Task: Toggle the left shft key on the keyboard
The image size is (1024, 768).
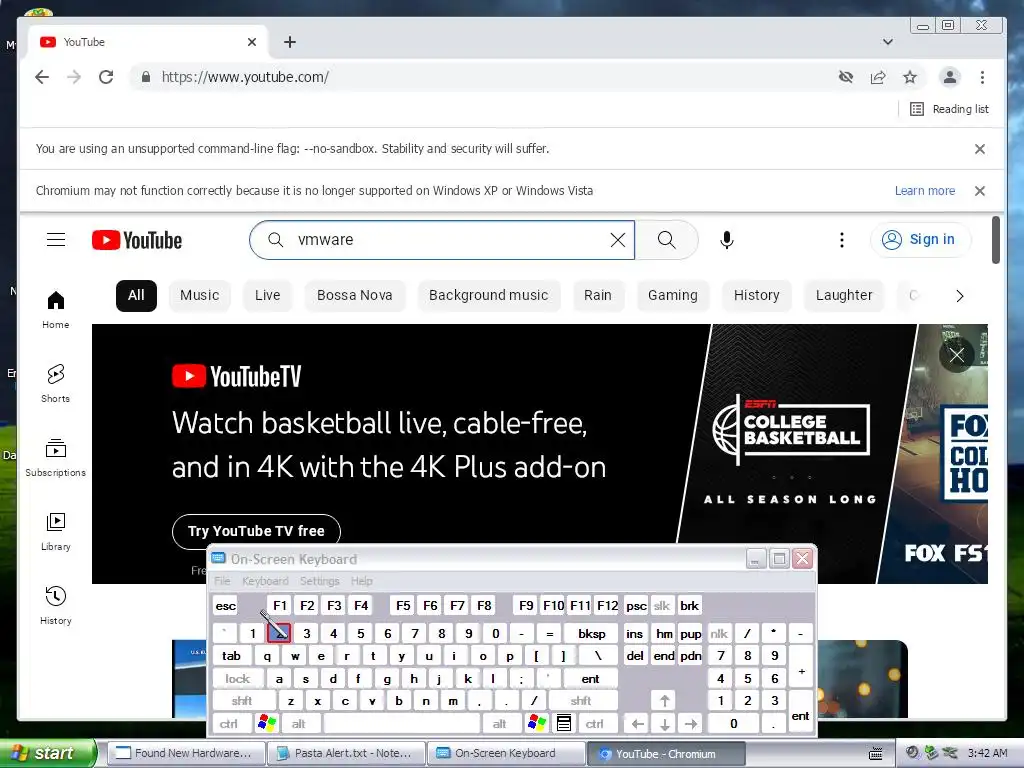Action: (244, 701)
